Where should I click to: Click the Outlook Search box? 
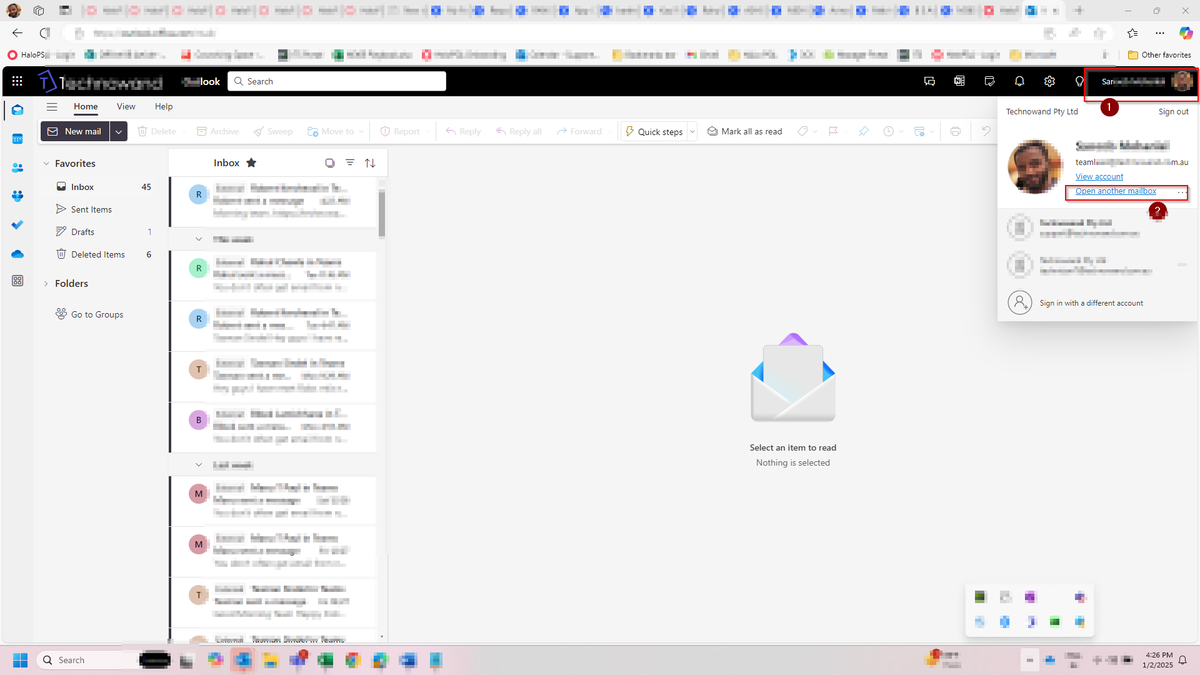(x=337, y=81)
